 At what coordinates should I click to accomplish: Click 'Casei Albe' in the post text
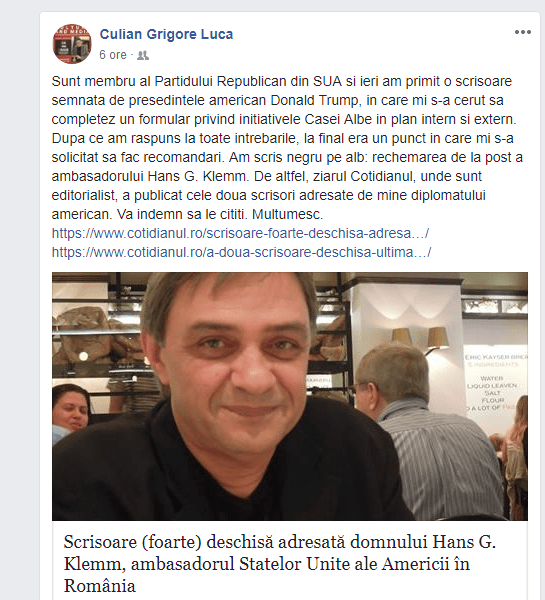(338, 120)
